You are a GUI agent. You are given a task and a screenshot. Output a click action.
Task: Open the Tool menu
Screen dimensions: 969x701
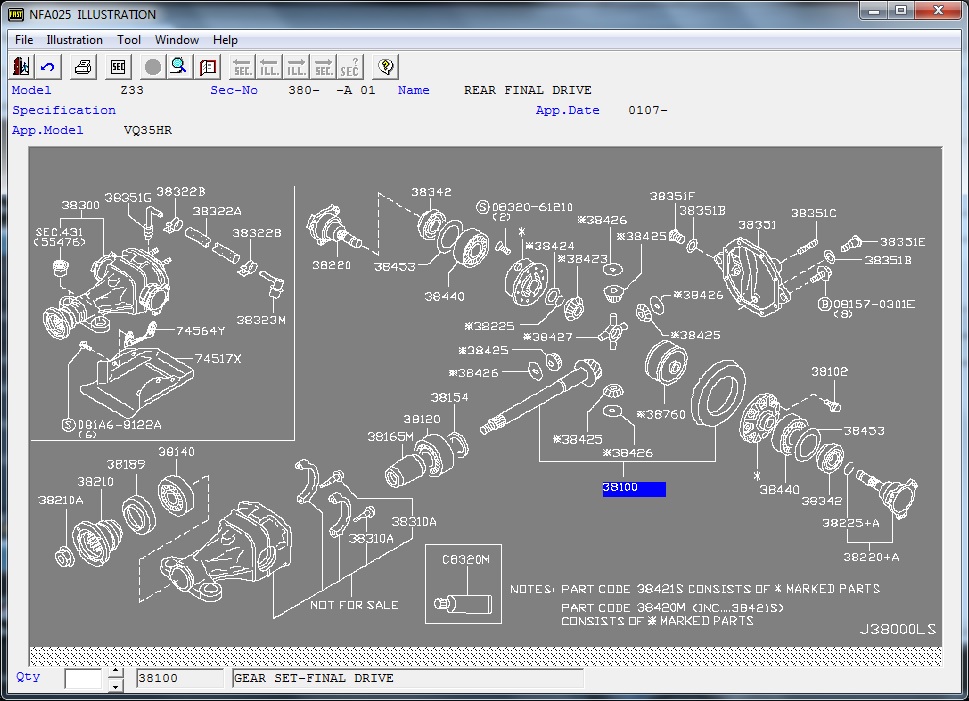[129, 40]
